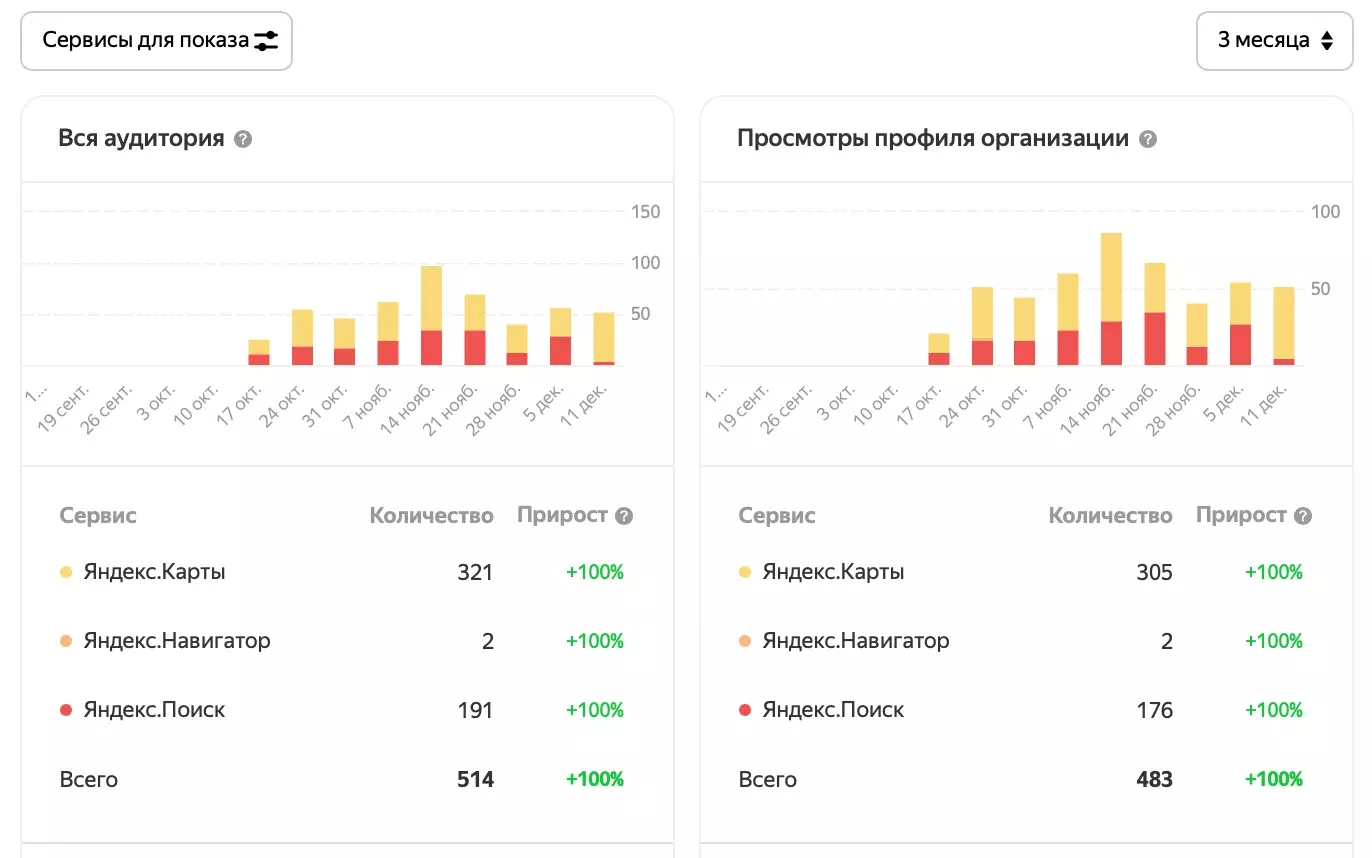Click Количество column header in audience table
The width and height of the screenshot is (1372, 858).
[431, 516]
